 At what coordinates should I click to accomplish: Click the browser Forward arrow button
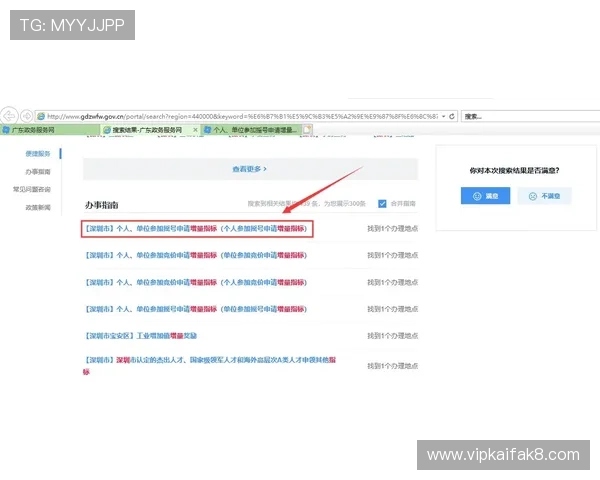pyautogui.click(x=26, y=116)
